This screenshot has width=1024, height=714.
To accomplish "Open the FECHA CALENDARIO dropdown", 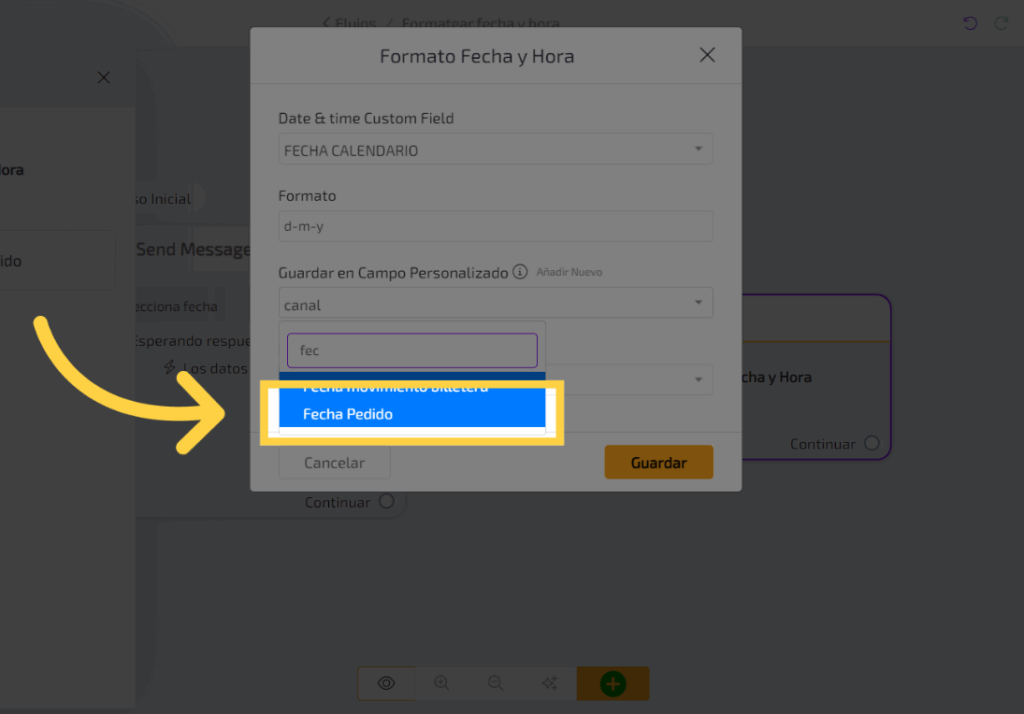I will tap(495, 150).
